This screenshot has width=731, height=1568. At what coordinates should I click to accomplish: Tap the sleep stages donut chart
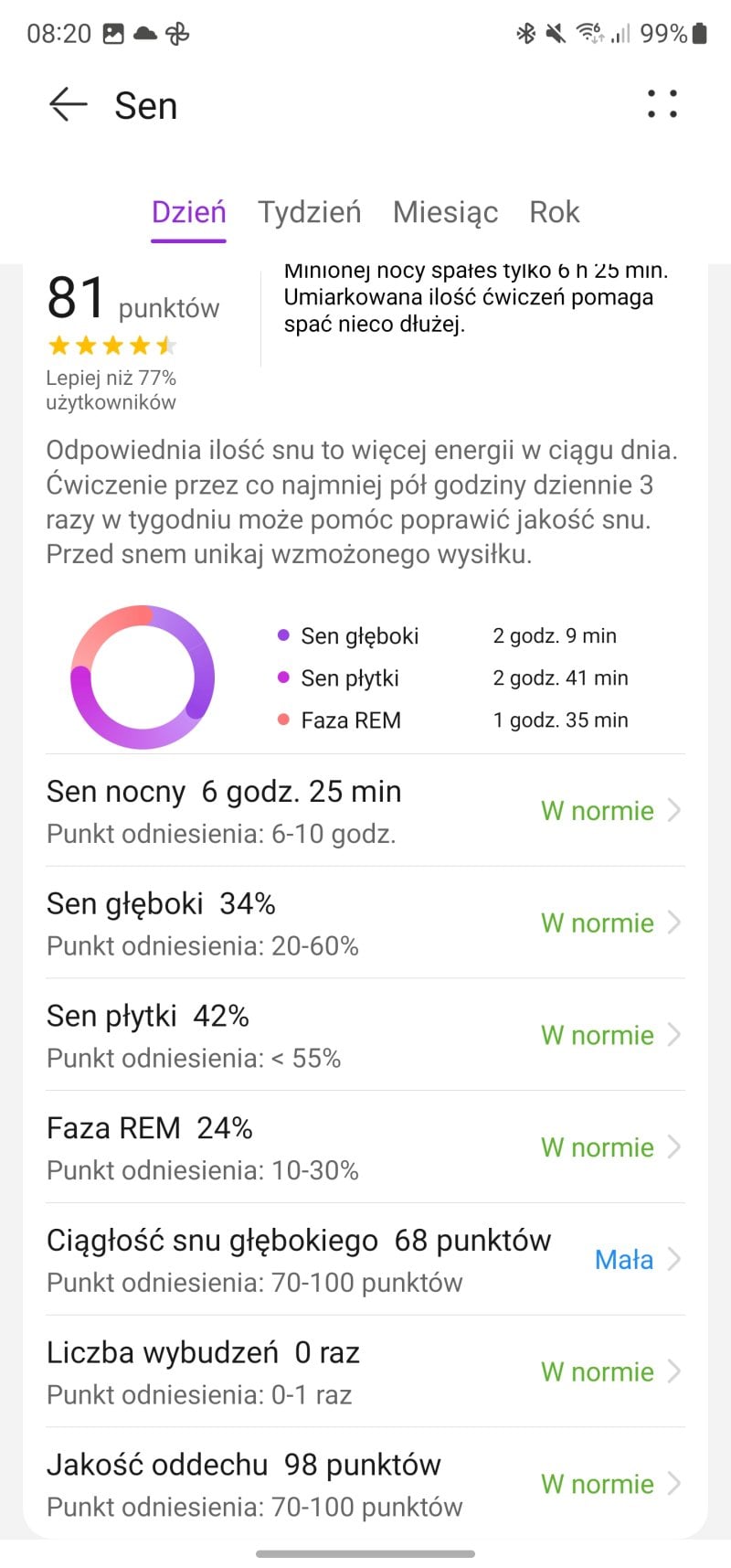pos(143,677)
